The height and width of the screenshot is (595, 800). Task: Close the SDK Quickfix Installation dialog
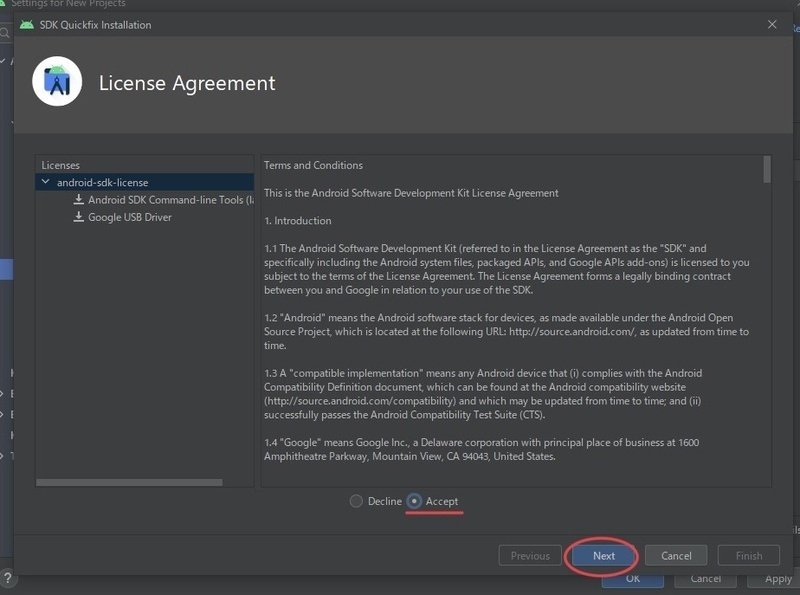click(x=772, y=24)
